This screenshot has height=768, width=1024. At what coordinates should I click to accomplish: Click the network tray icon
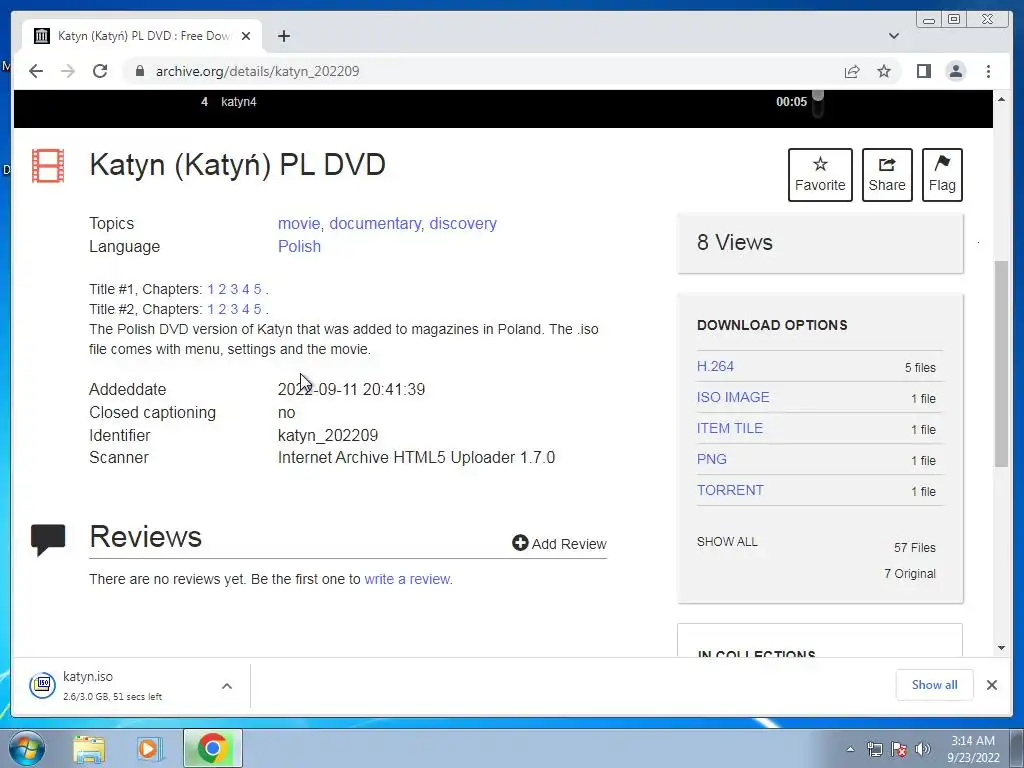[874, 749]
